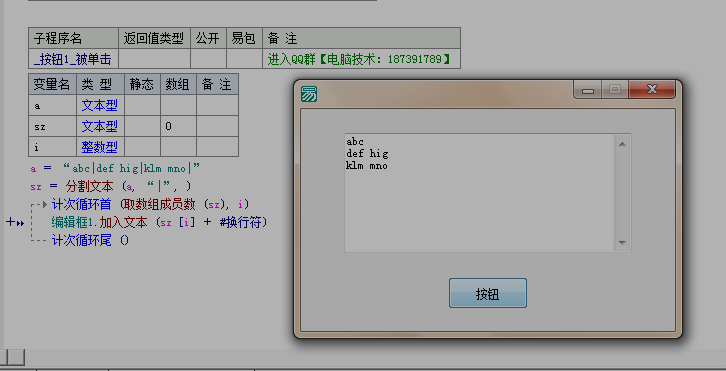Viewport: 726px width, 371px height.
Task: Click the 变量名 column header
Action: [52, 84]
